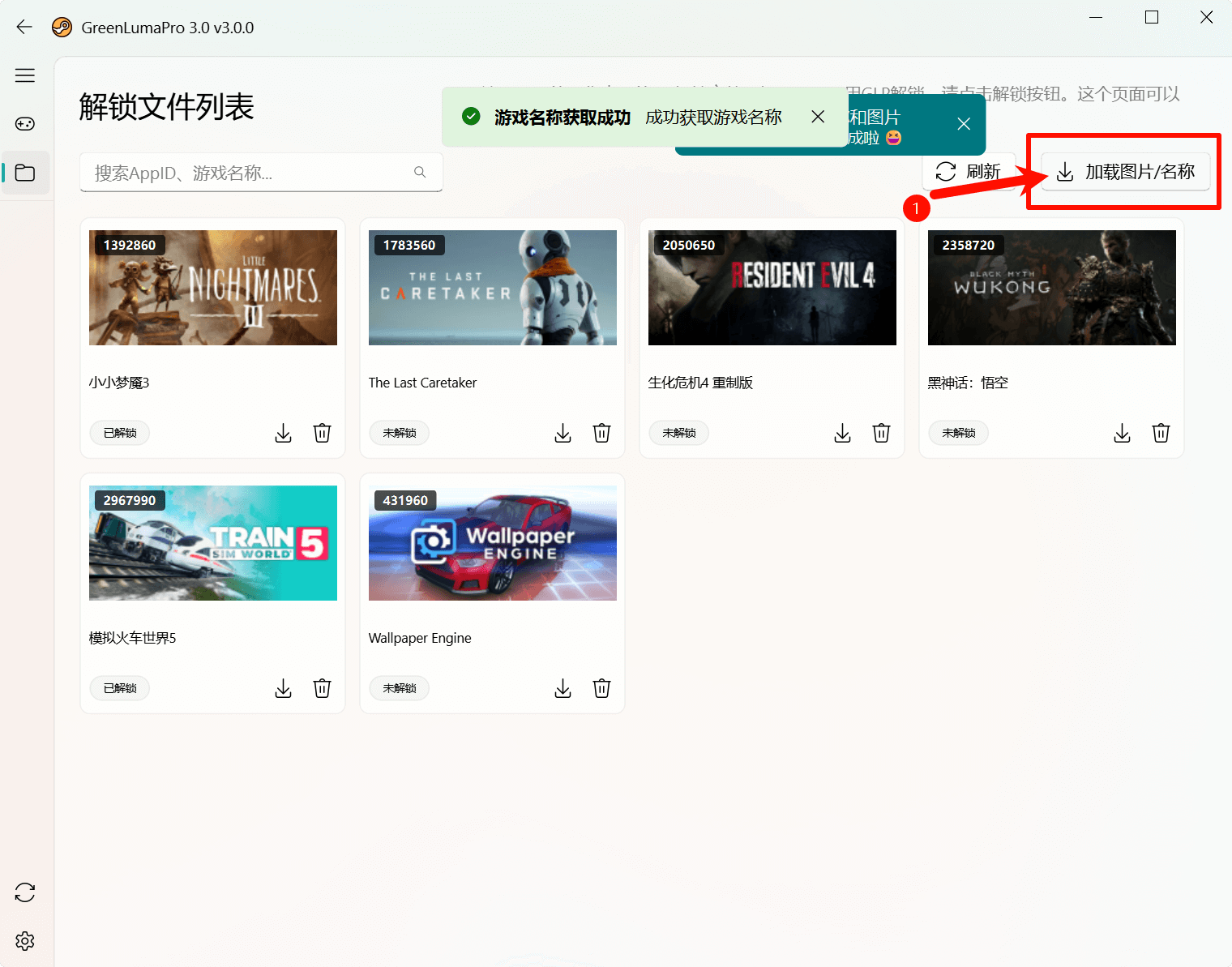The height and width of the screenshot is (967, 1232).
Task: Delete the 黑神话：悟空 entry
Action: 1161,433
